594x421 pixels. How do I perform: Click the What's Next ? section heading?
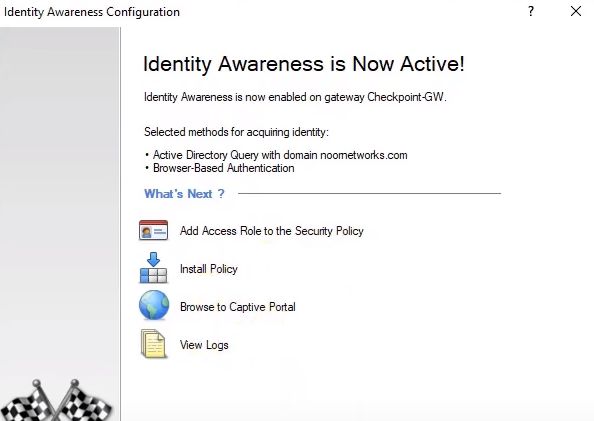(184, 194)
